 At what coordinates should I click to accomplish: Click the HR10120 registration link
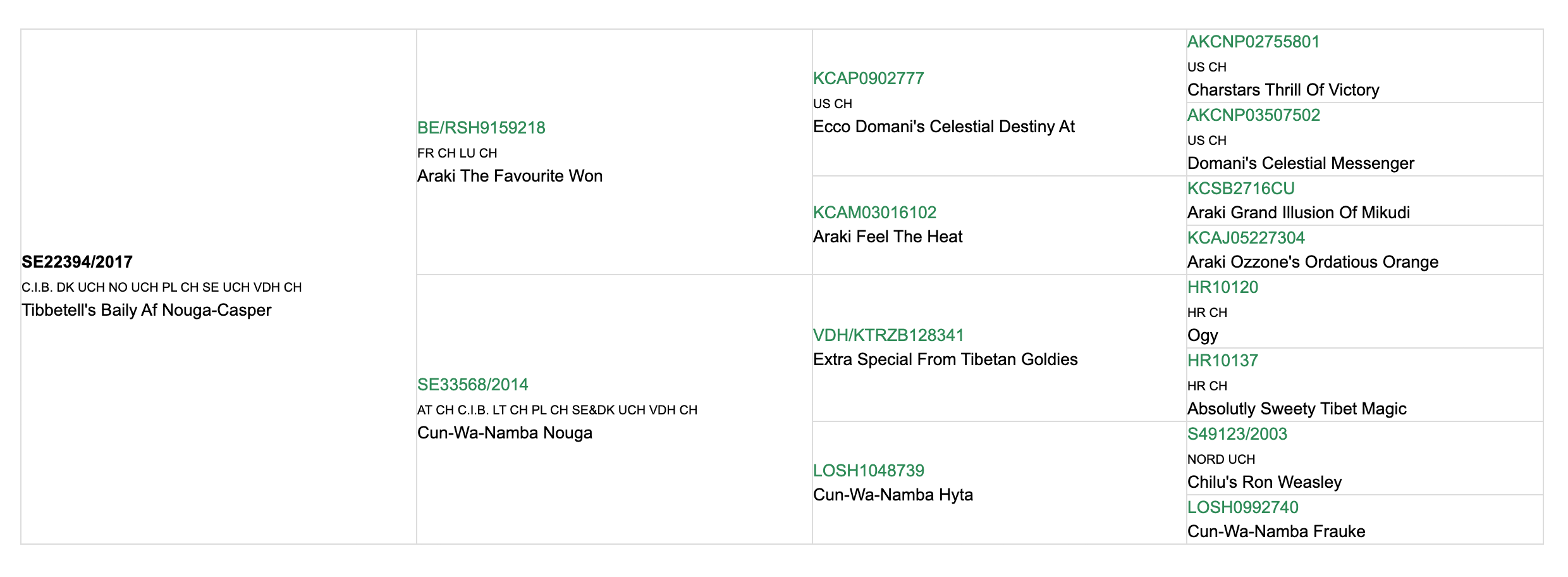[1222, 287]
